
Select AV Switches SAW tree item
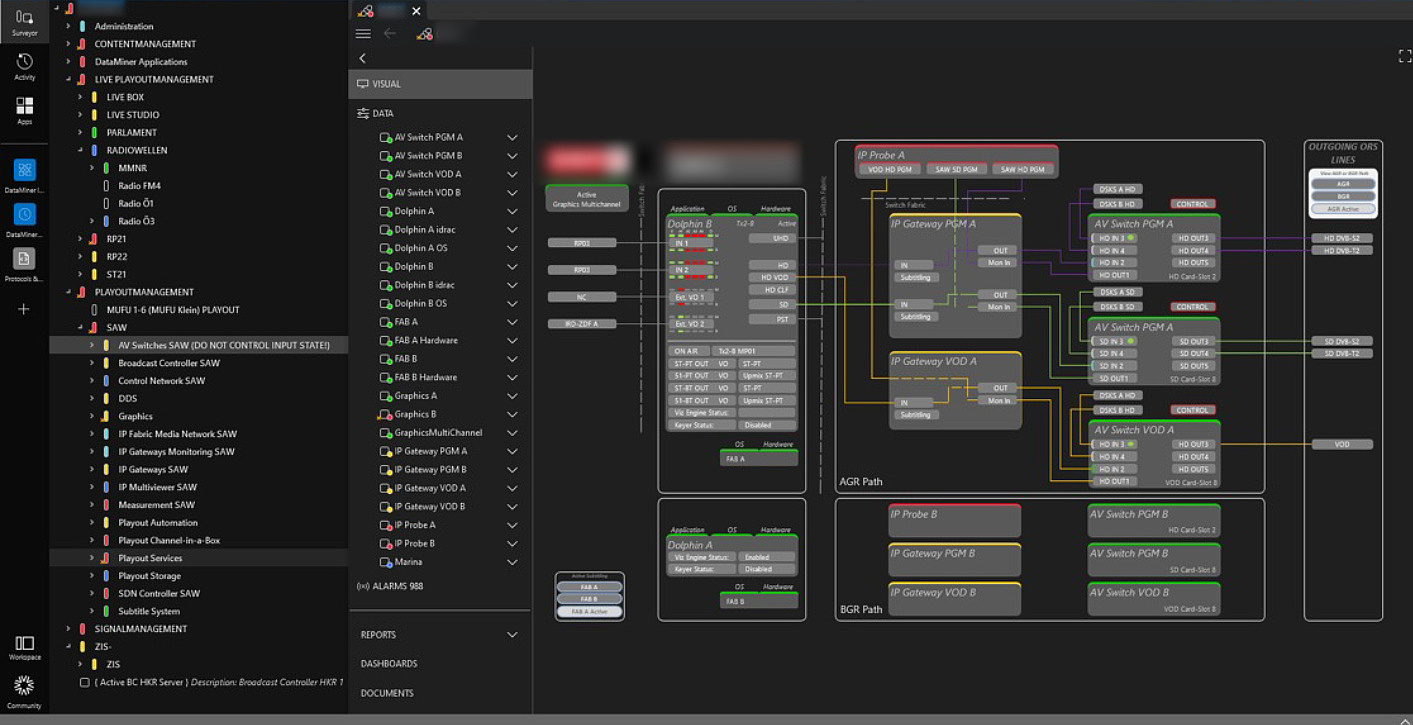pos(224,345)
